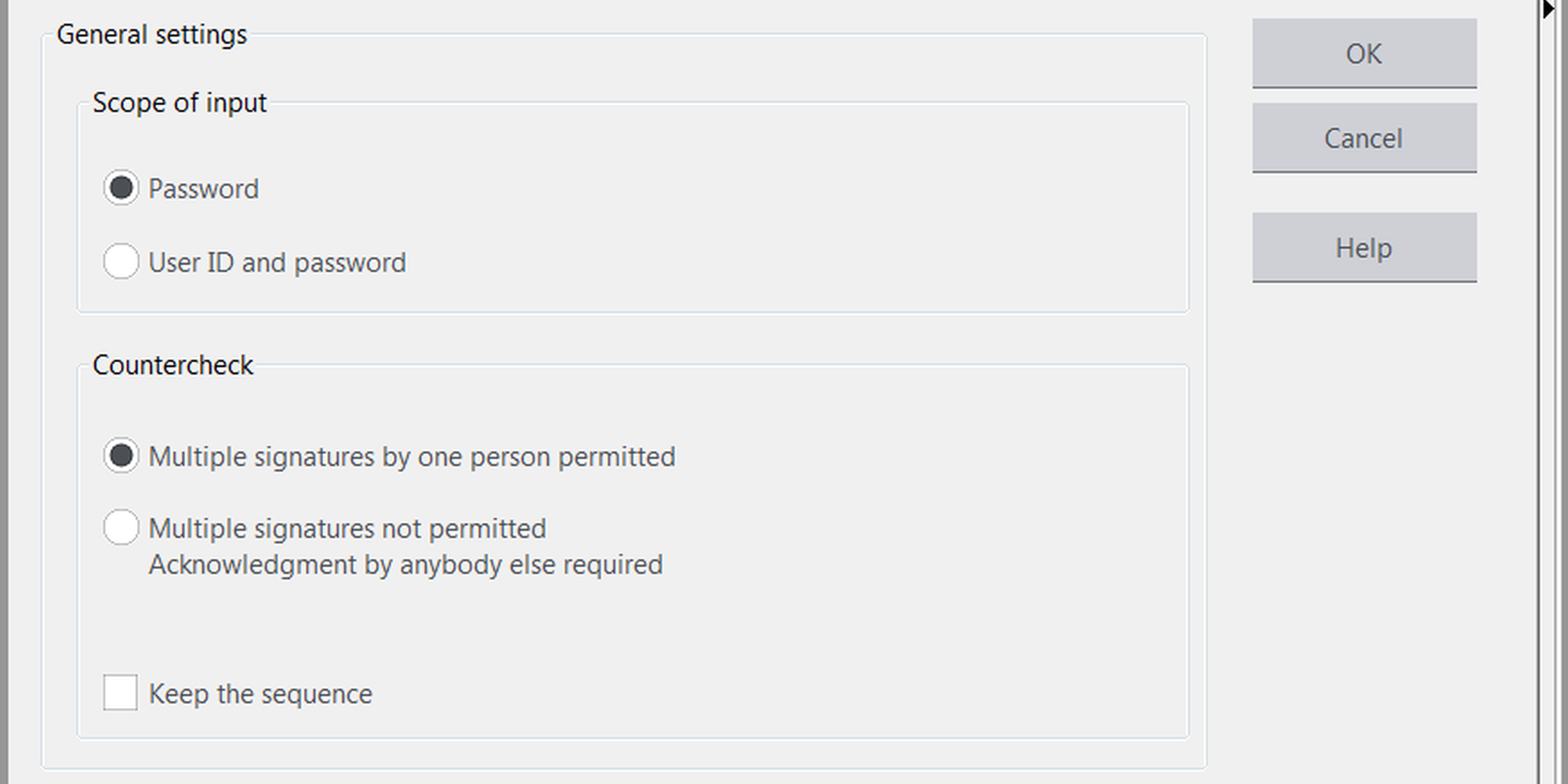This screenshot has width=1568, height=784.
Task: Click the "Keep the sequence" label text
Action: tap(260, 694)
